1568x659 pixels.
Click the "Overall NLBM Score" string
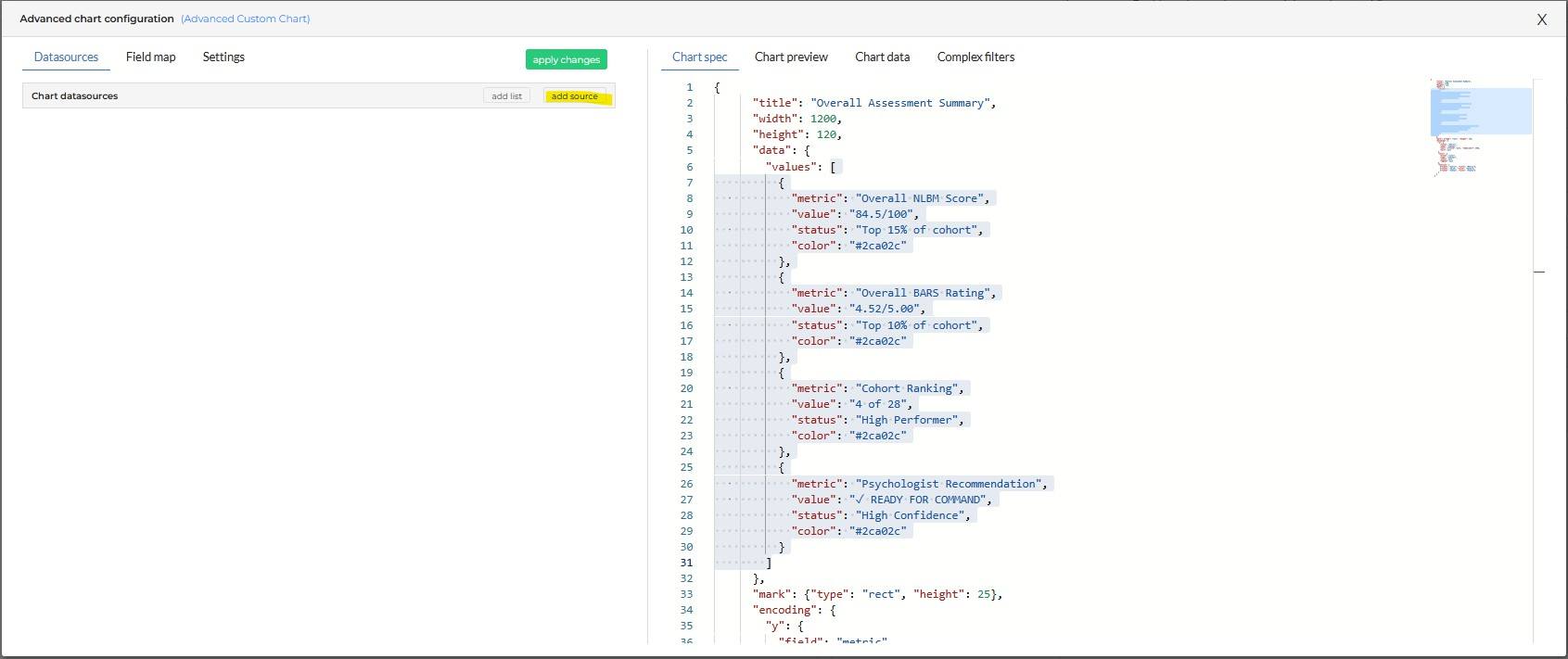919,198
